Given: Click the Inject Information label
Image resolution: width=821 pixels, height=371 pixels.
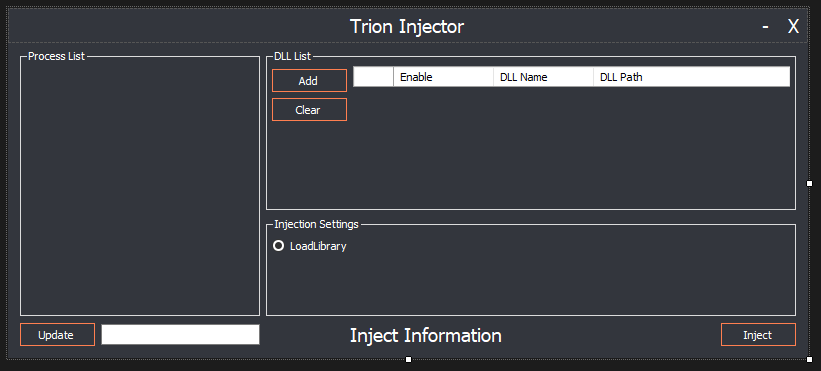Looking at the screenshot, I should (x=426, y=335).
